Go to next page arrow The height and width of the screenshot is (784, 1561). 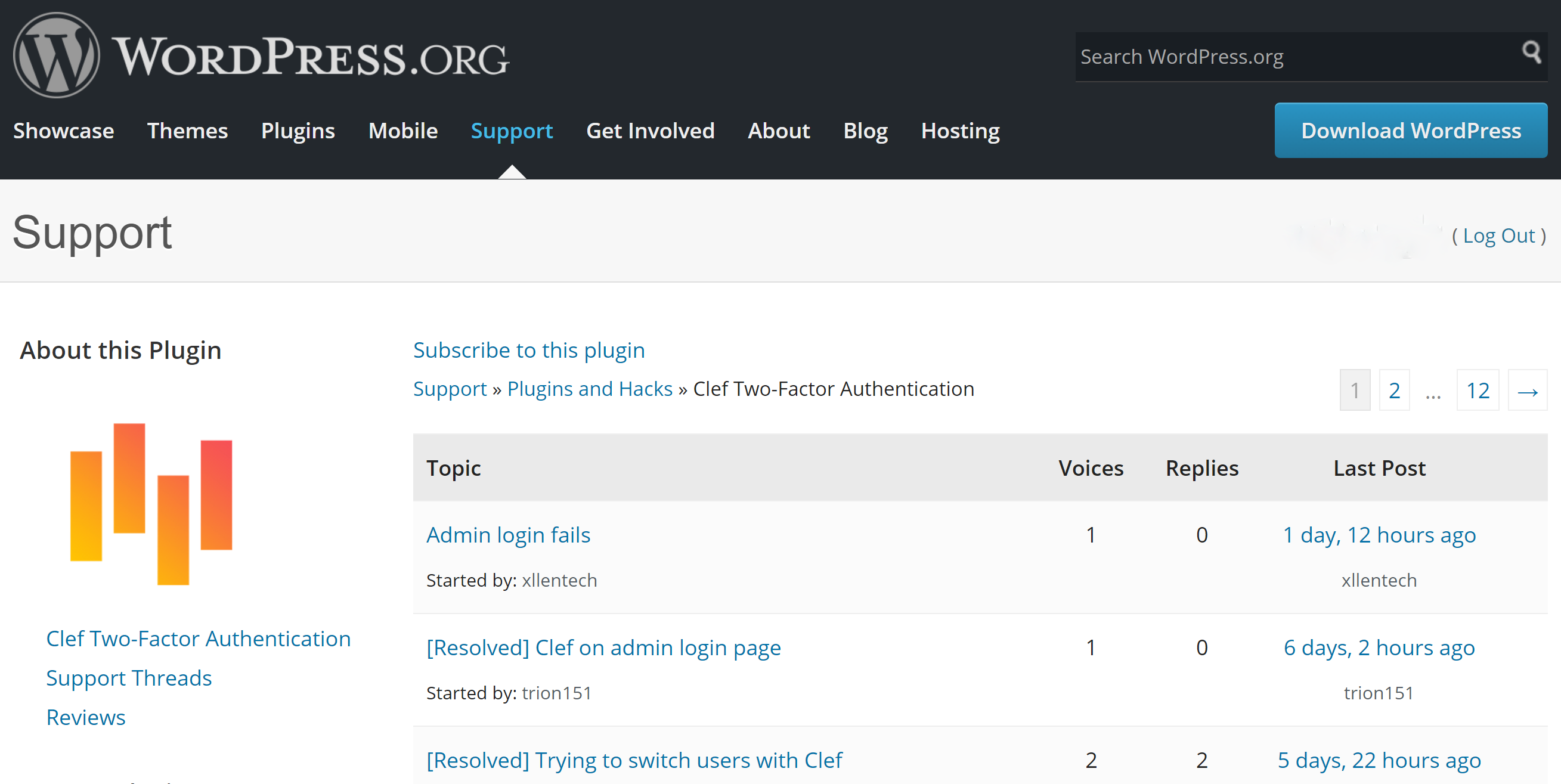[x=1526, y=391]
